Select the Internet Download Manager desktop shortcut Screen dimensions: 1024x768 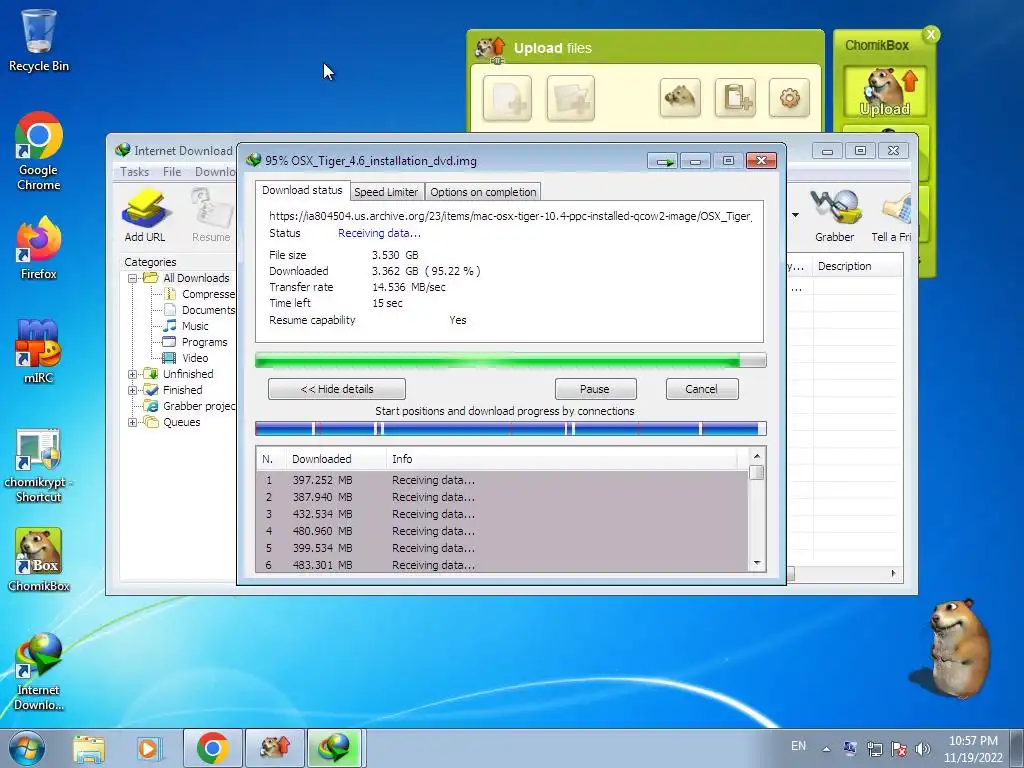click(x=39, y=671)
